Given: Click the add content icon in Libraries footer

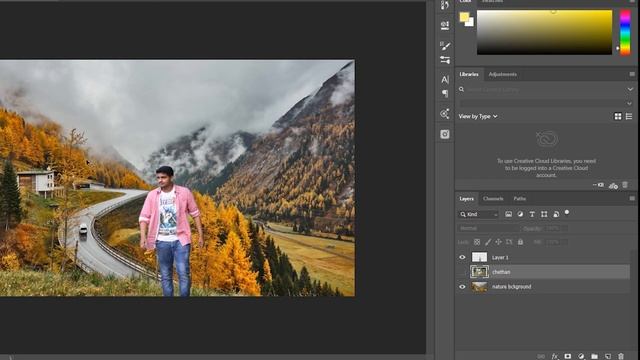Looking at the screenshot, I should click(599, 185).
